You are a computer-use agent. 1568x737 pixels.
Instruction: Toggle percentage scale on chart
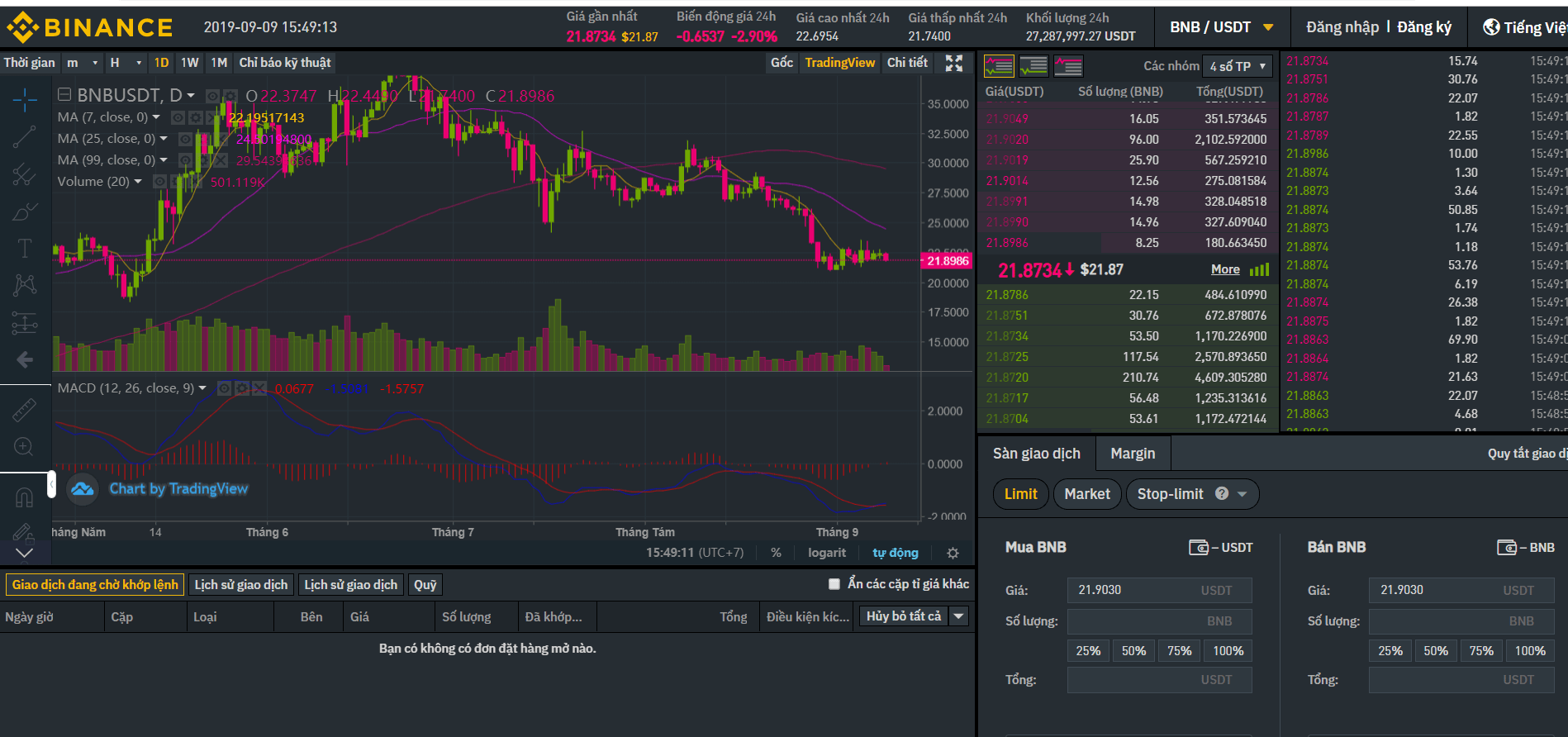coord(776,553)
